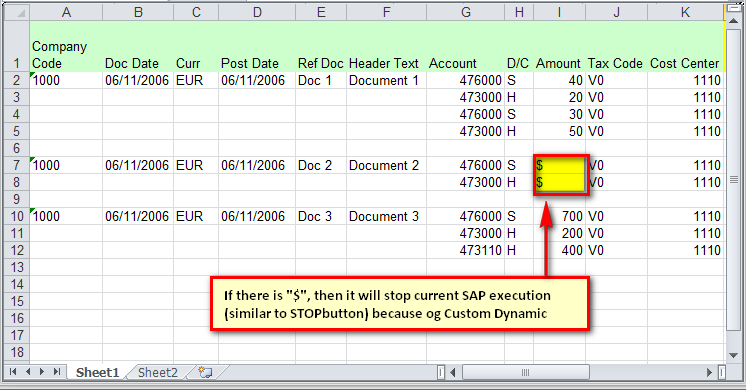Select row 9 header
746x390 pixels.
pos(17,199)
